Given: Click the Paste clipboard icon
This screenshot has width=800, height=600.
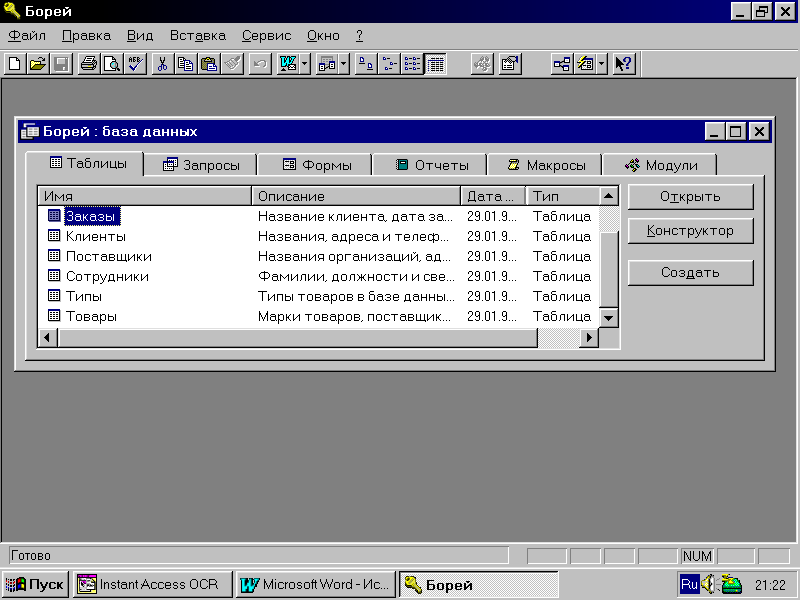Looking at the screenshot, I should pos(209,64).
